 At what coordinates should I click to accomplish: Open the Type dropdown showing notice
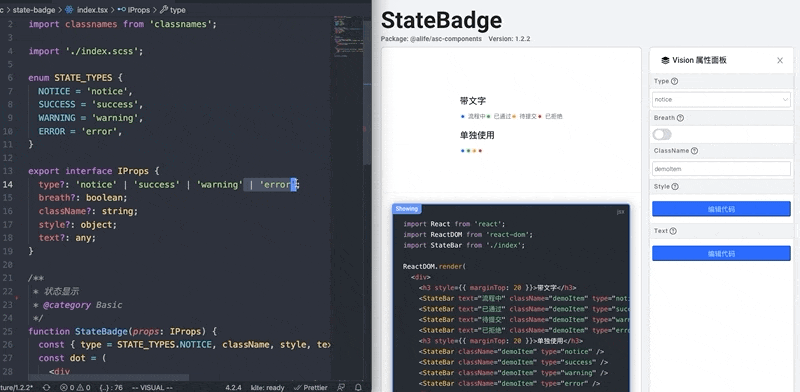tap(721, 100)
